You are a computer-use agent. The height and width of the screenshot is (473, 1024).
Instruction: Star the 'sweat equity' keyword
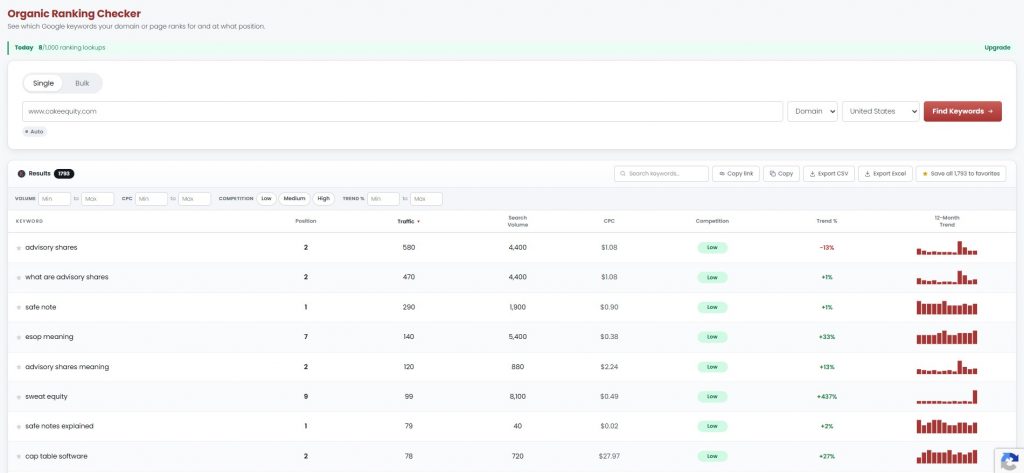[x=18, y=397]
